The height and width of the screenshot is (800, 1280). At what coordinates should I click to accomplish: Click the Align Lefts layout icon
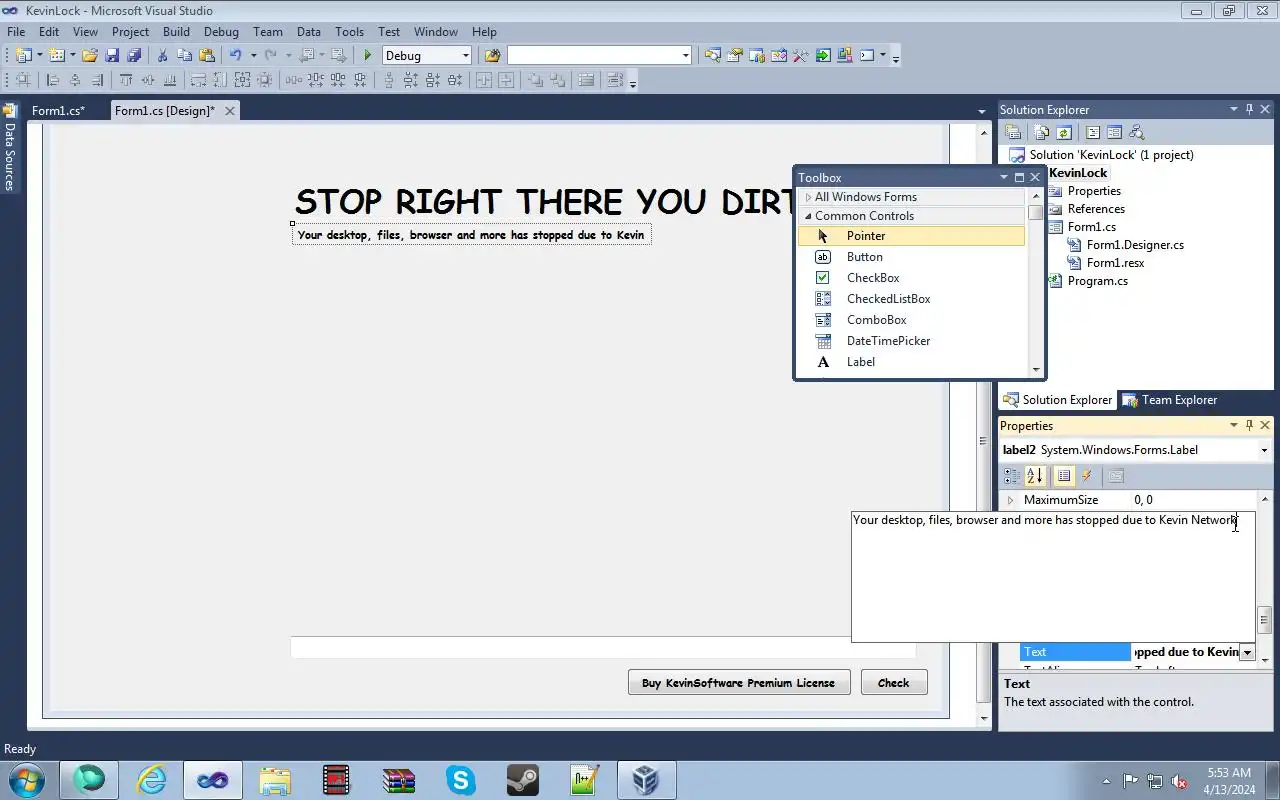[x=52, y=80]
